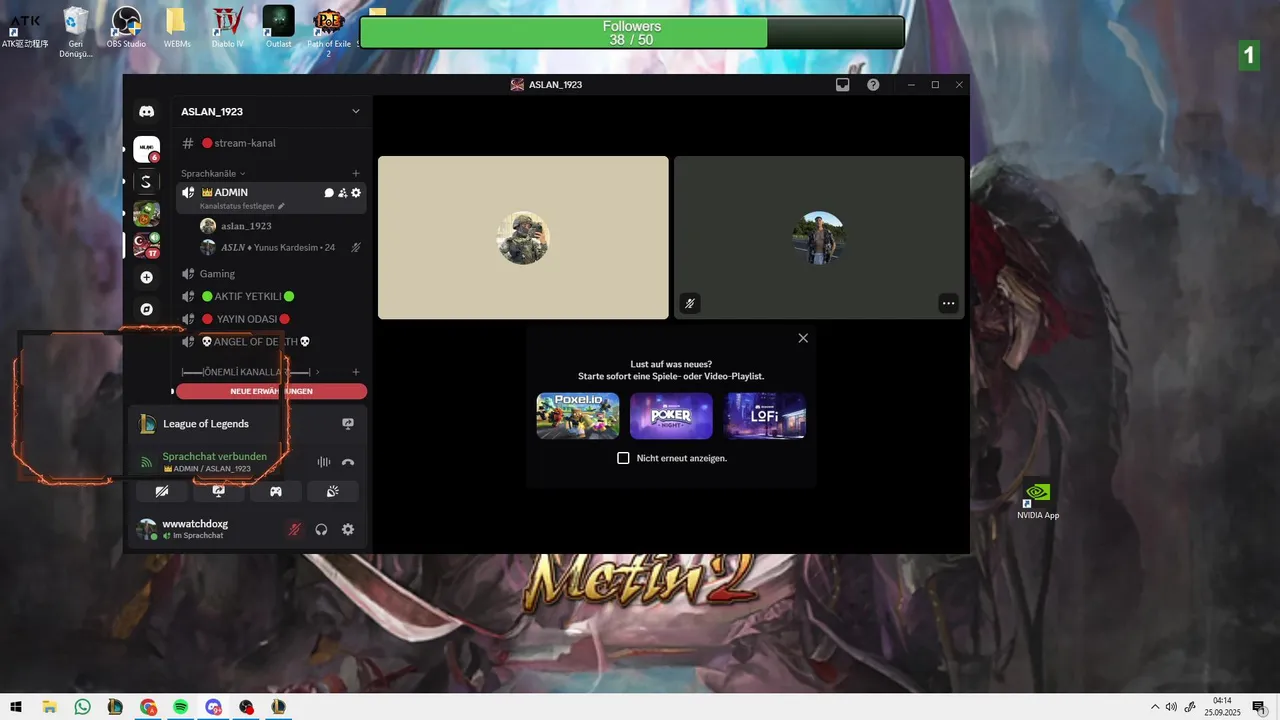Image resolution: width=1280 pixels, height=720 pixels.
Task: Click the help question mark icon
Action: coord(873,85)
